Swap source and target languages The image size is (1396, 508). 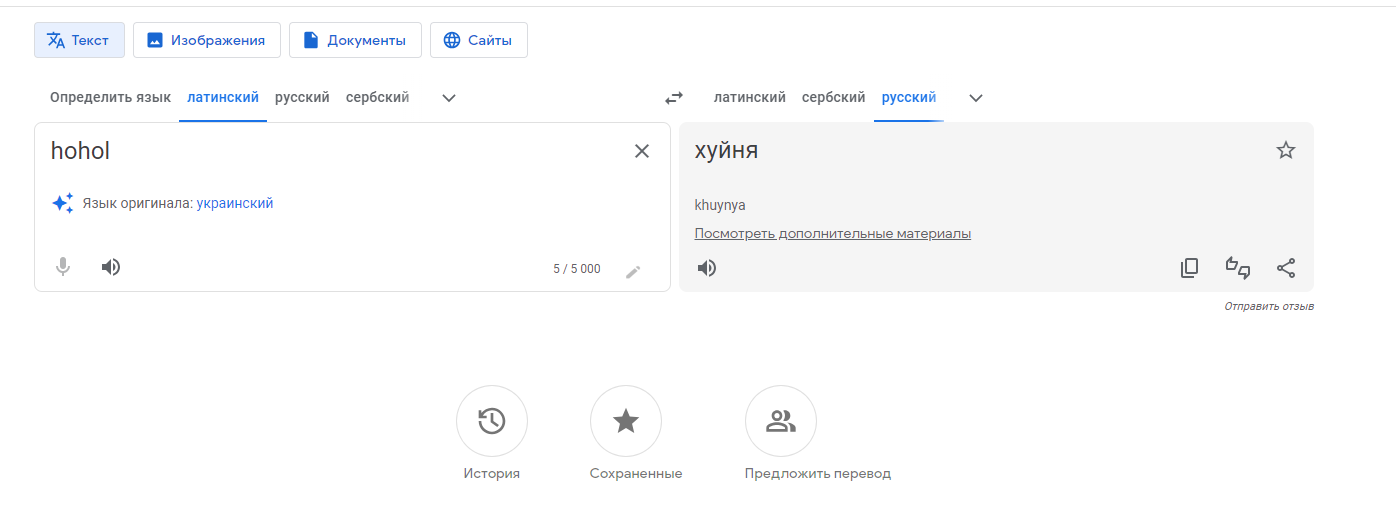(x=674, y=98)
